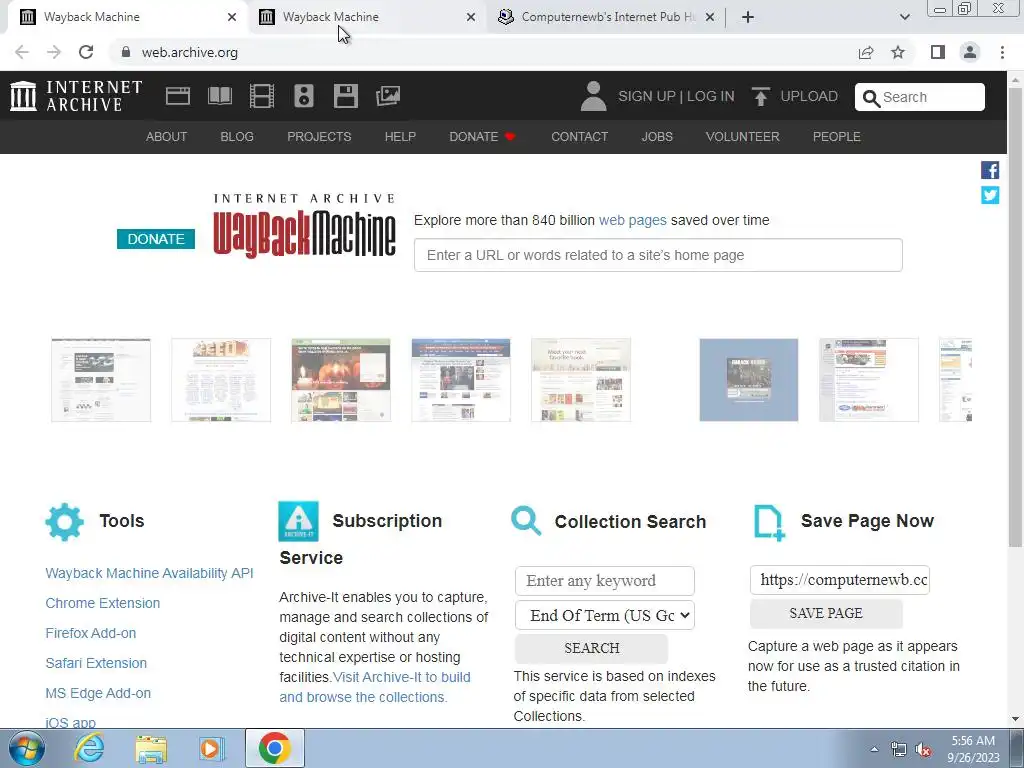Open the MS Edge Add-on link

point(98,693)
